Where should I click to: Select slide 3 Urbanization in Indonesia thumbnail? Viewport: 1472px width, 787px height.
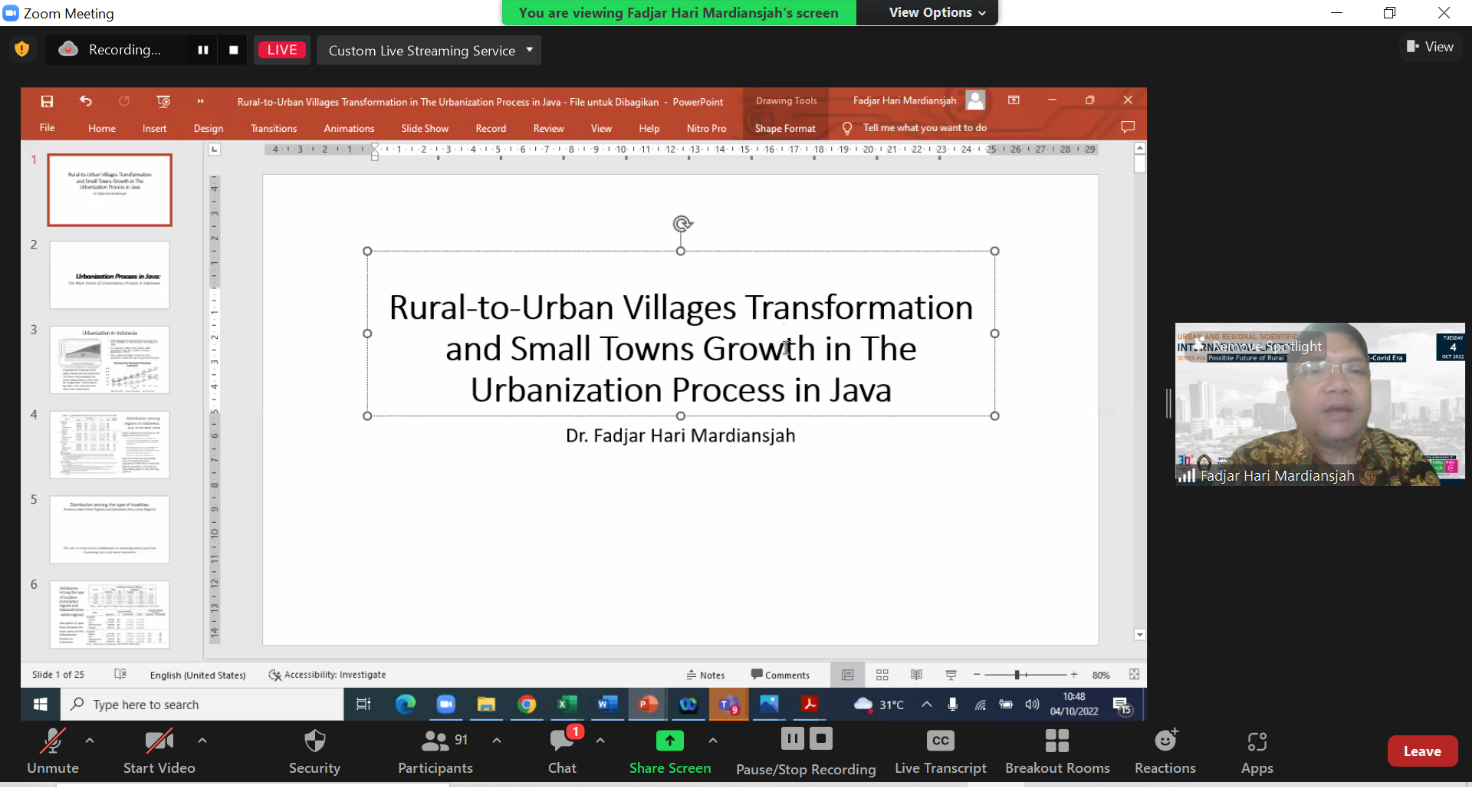(x=110, y=359)
